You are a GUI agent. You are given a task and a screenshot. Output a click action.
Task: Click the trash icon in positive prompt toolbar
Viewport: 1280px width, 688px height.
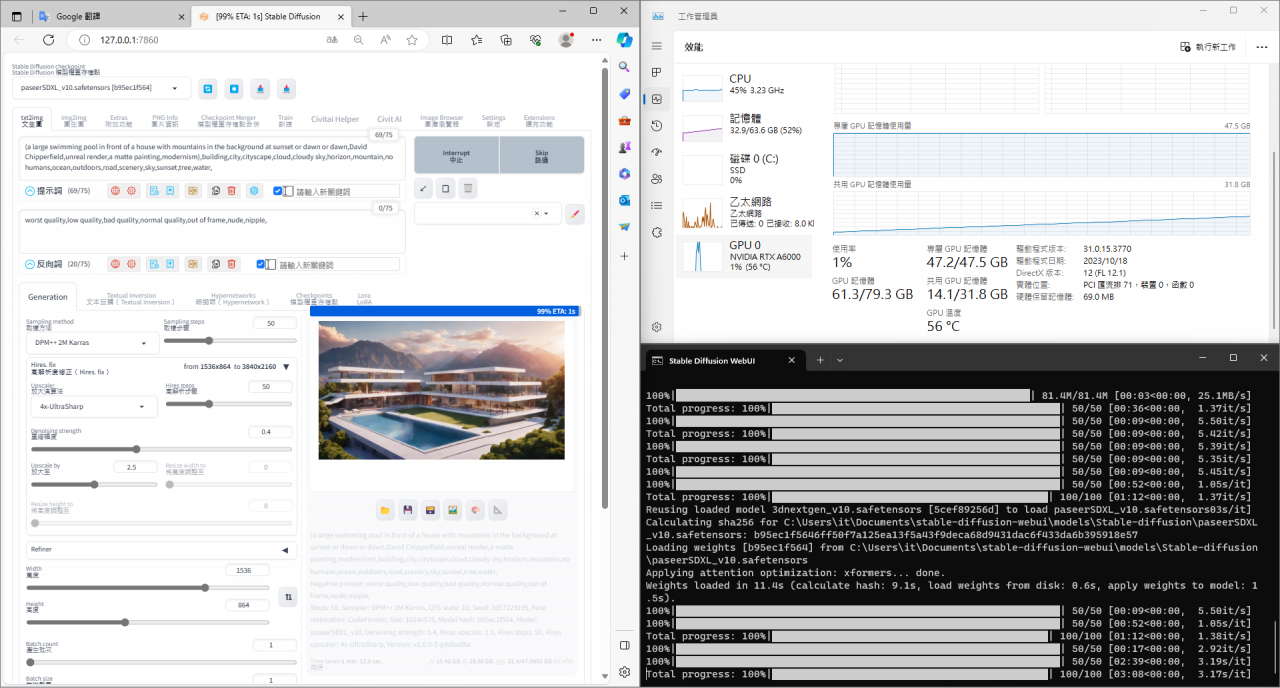(x=232, y=191)
